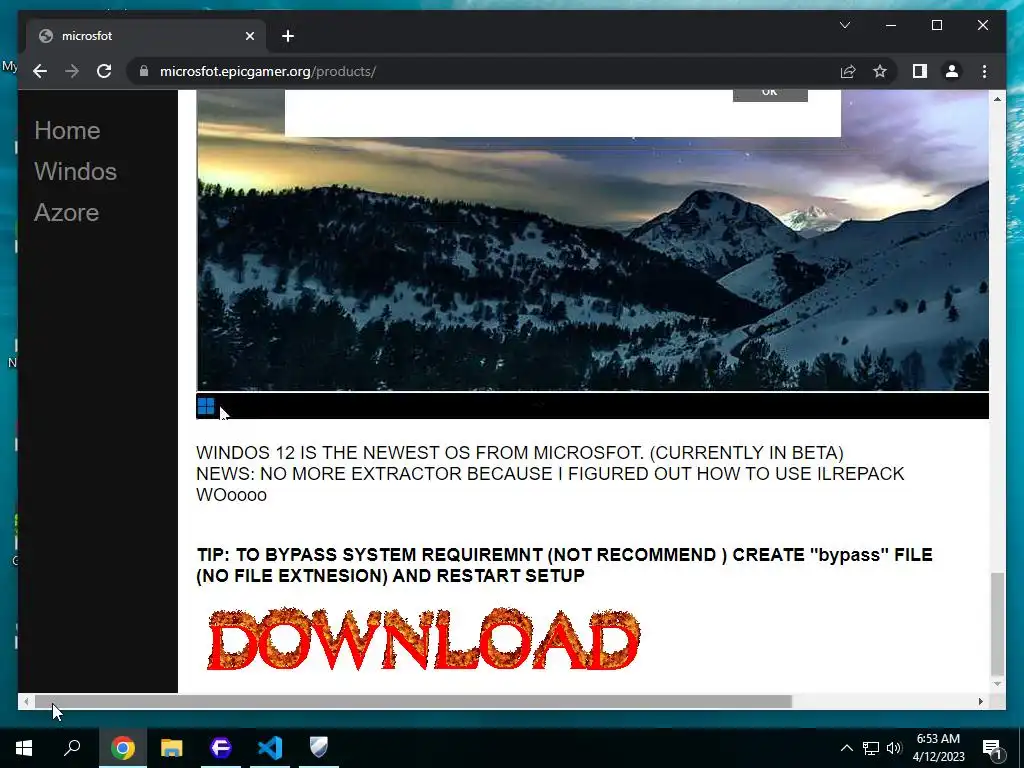Image resolution: width=1024 pixels, height=768 pixels.
Task: Open the notification center icon
Action: [x=992, y=748]
